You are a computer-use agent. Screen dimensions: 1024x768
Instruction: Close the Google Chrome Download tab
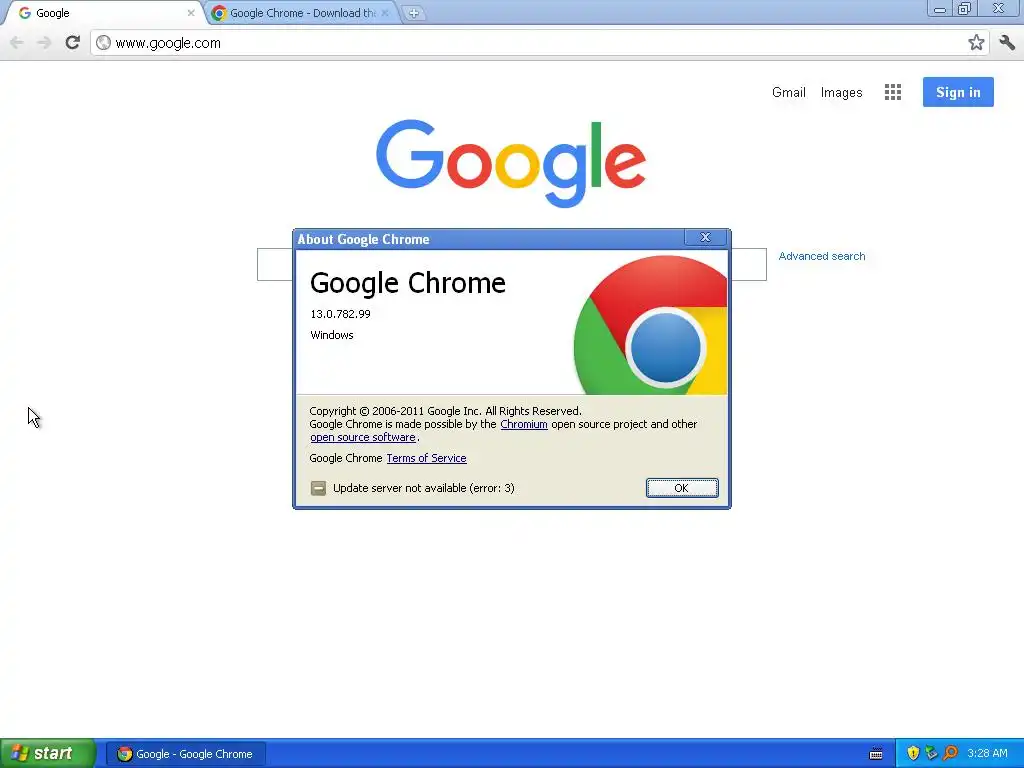pos(385,13)
